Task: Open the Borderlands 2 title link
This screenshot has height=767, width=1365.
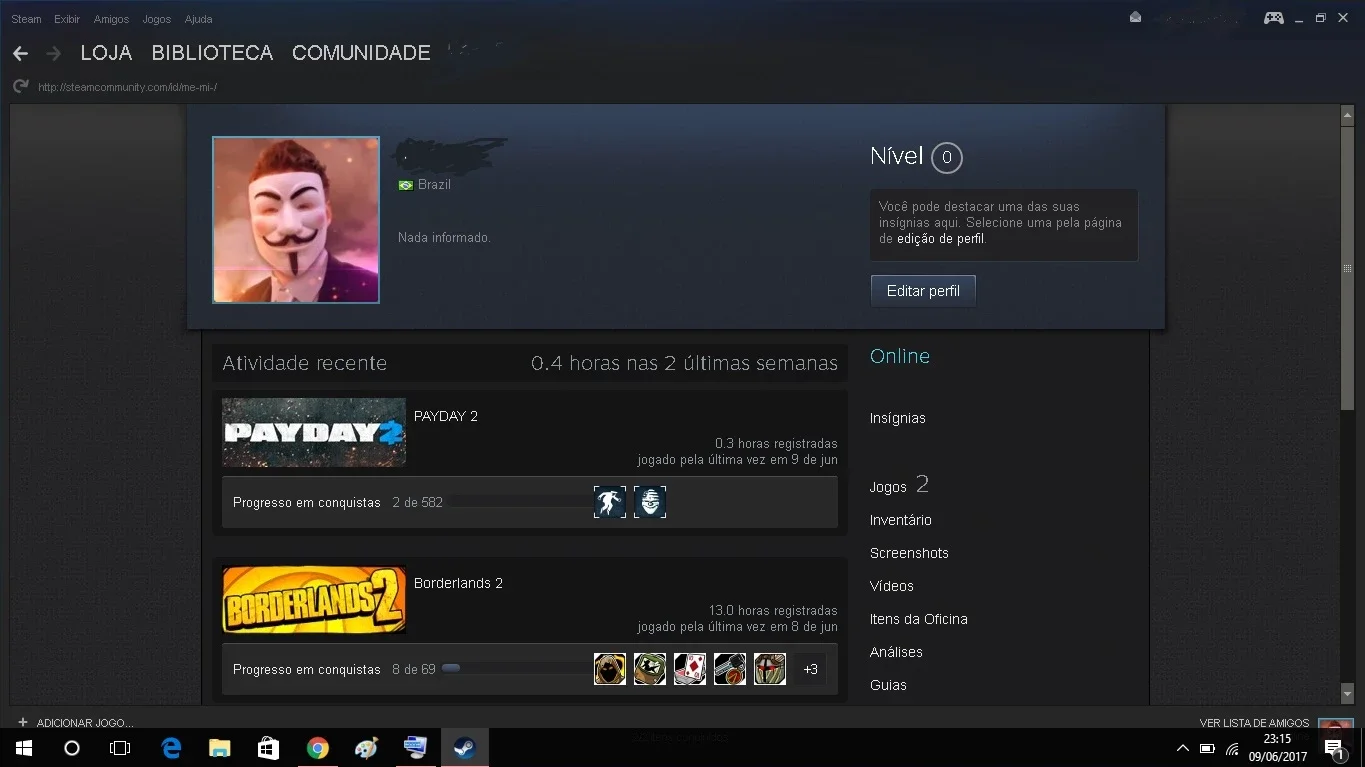Action: click(x=458, y=583)
